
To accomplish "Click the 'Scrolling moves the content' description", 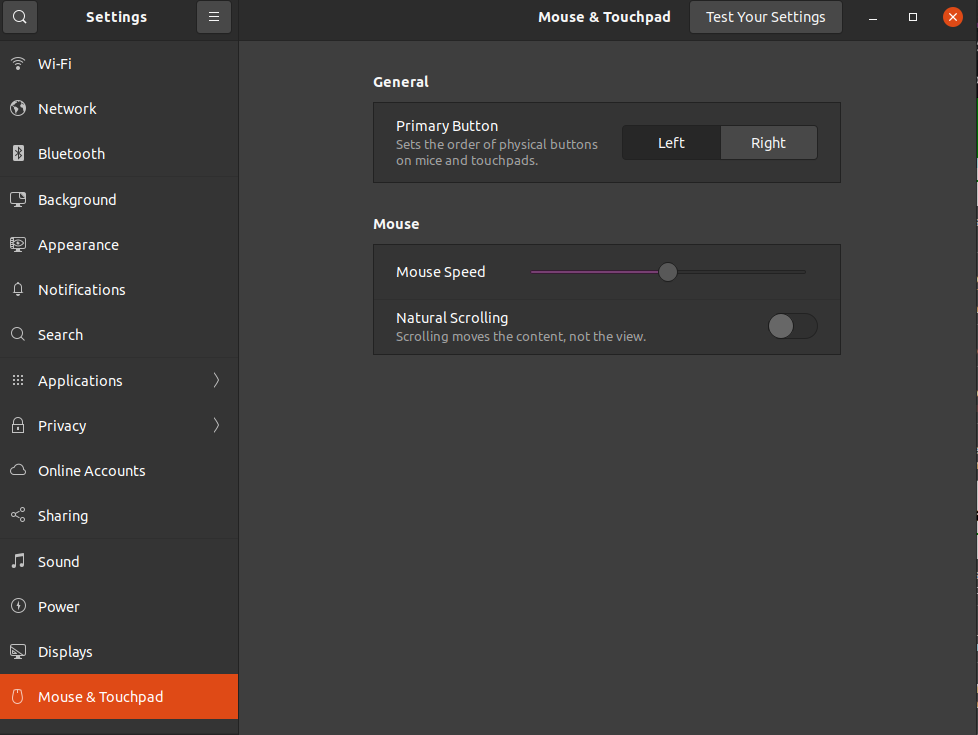I will tap(521, 336).
